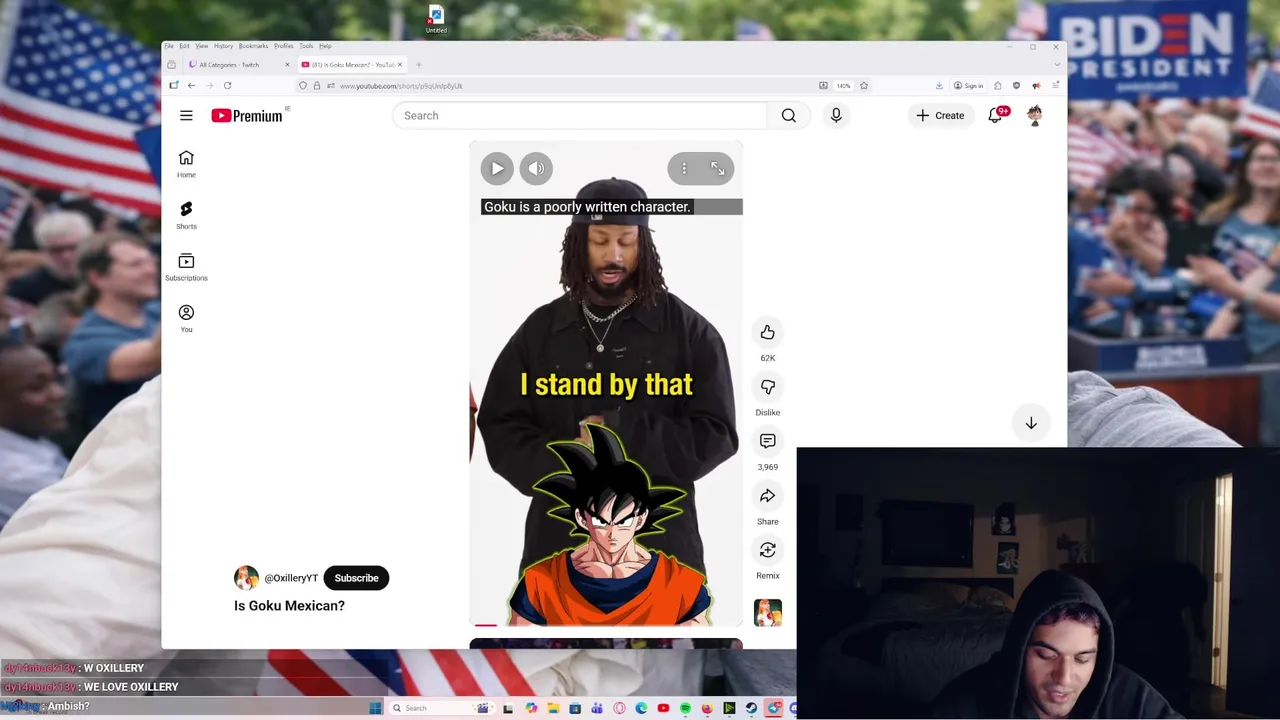Open the Windows Start menu
The height and width of the screenshot is (720, 1280).
tap(375, 708)
